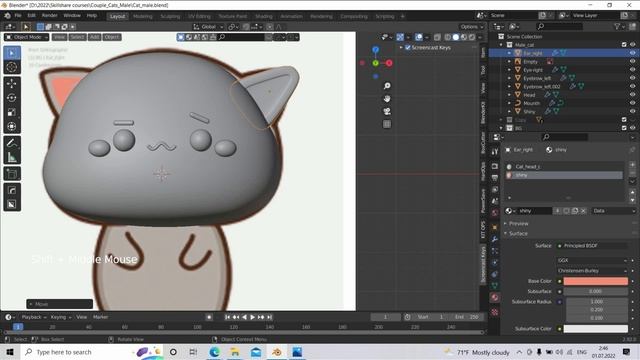Select the Add Cube tool
Image resolution: width=640 pixels, height=360 pixels.
tap(12, 174)
